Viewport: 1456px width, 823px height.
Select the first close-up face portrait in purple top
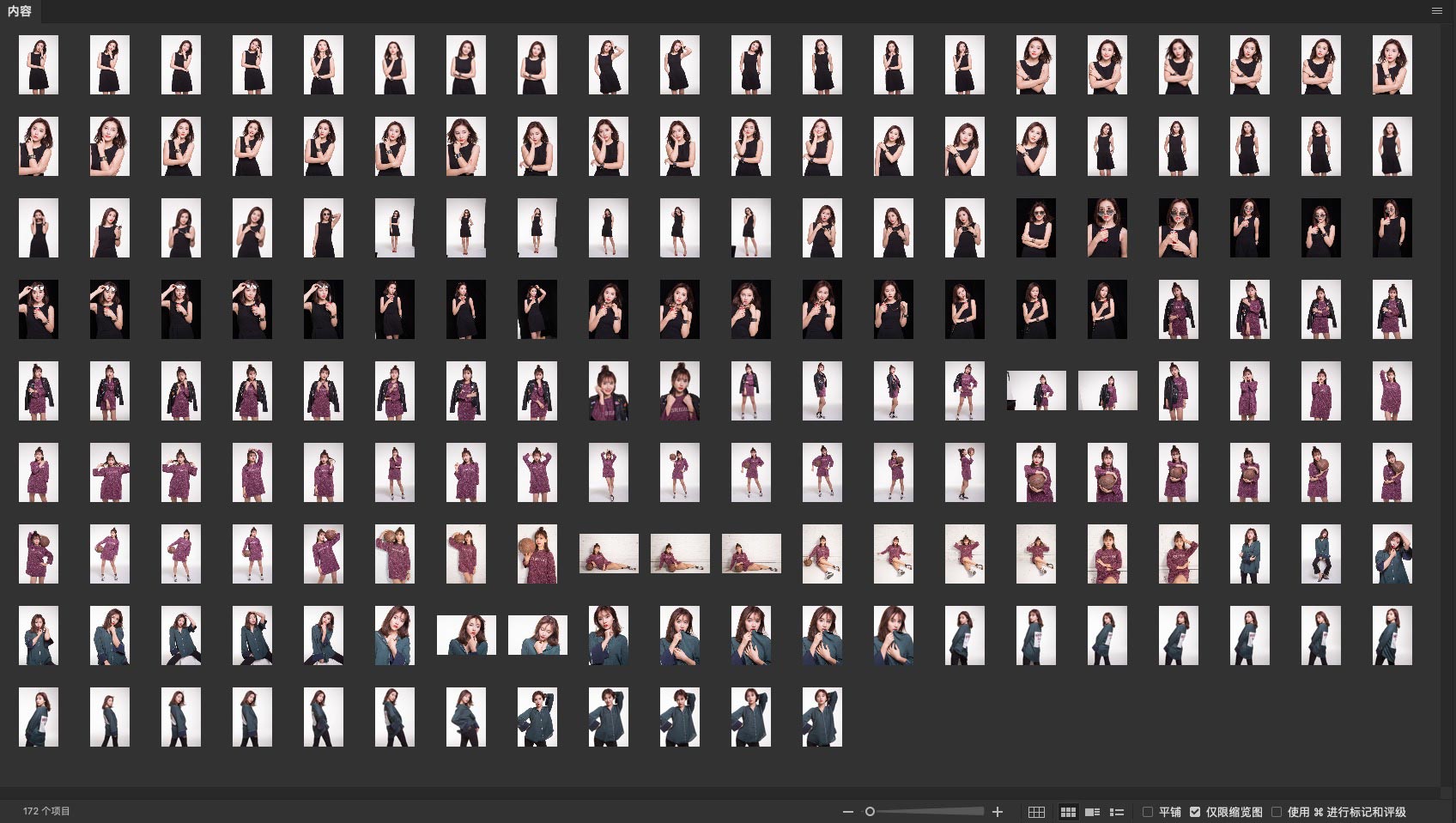pyautogui.click(x=609, y=390)
